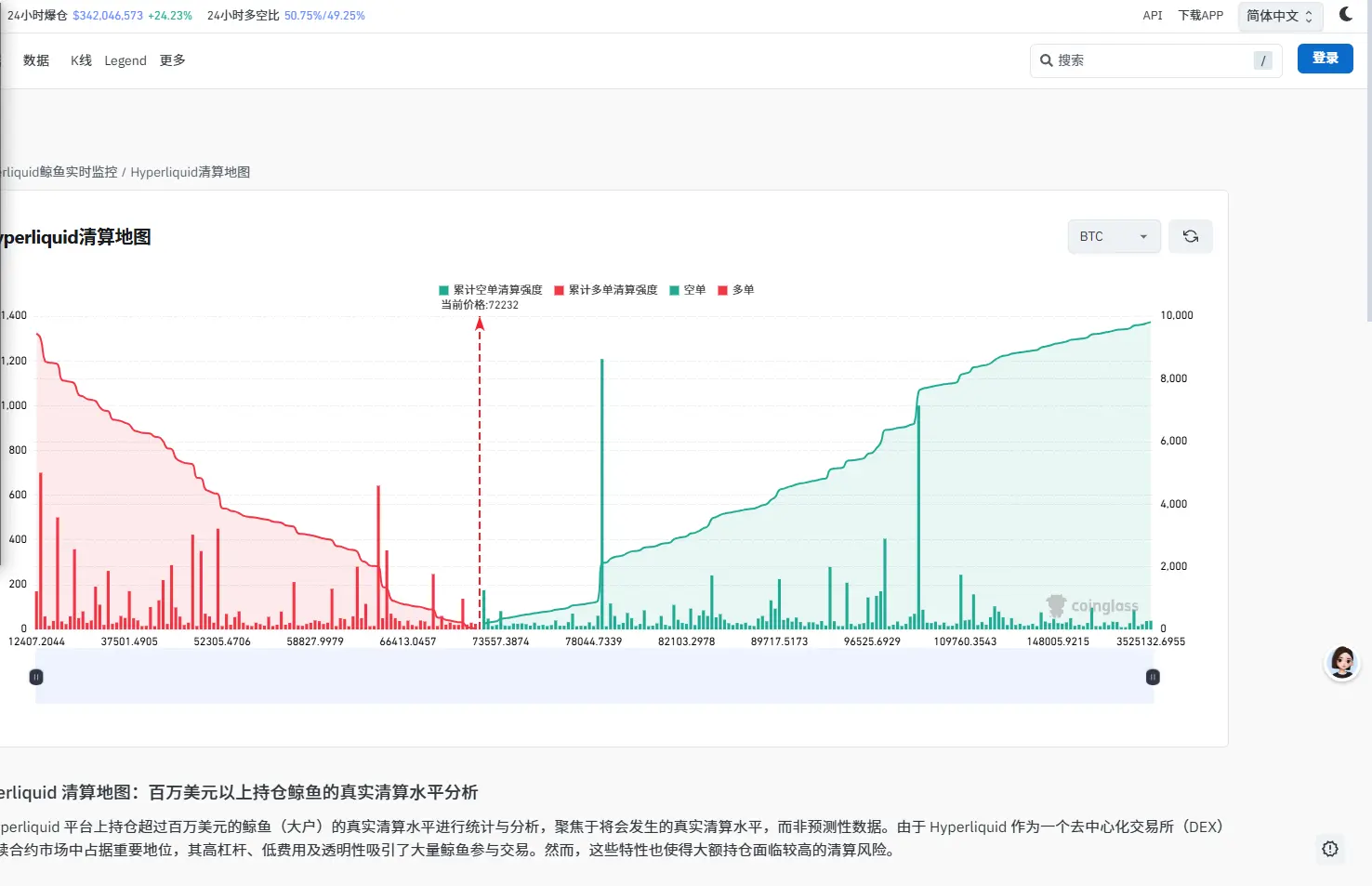1372x886 pixels.
Task: Toggle 多单 legend series
Action: [736, 290]
